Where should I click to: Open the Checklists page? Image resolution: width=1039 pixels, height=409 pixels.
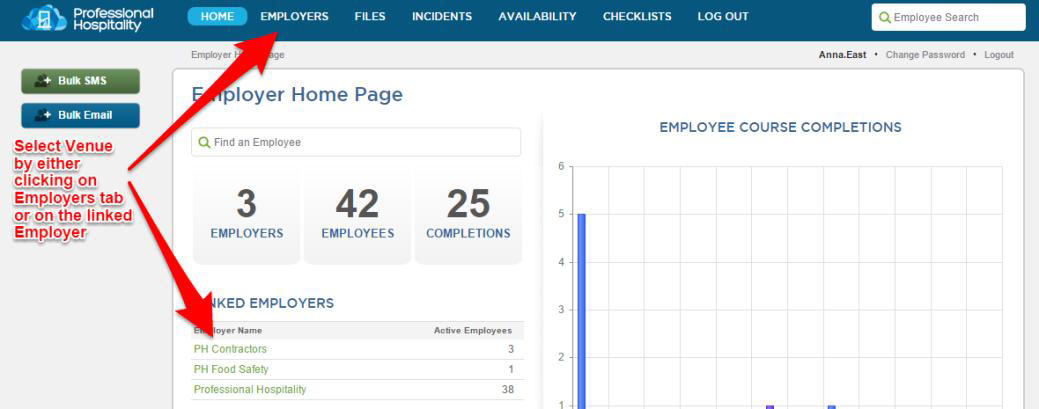point(637,17)
